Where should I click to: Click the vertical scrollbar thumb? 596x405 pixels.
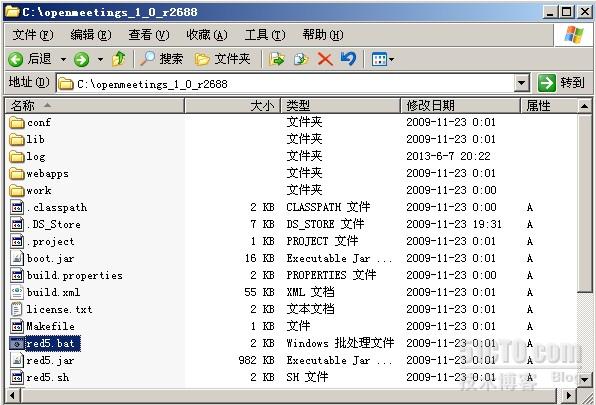(585, 203)
